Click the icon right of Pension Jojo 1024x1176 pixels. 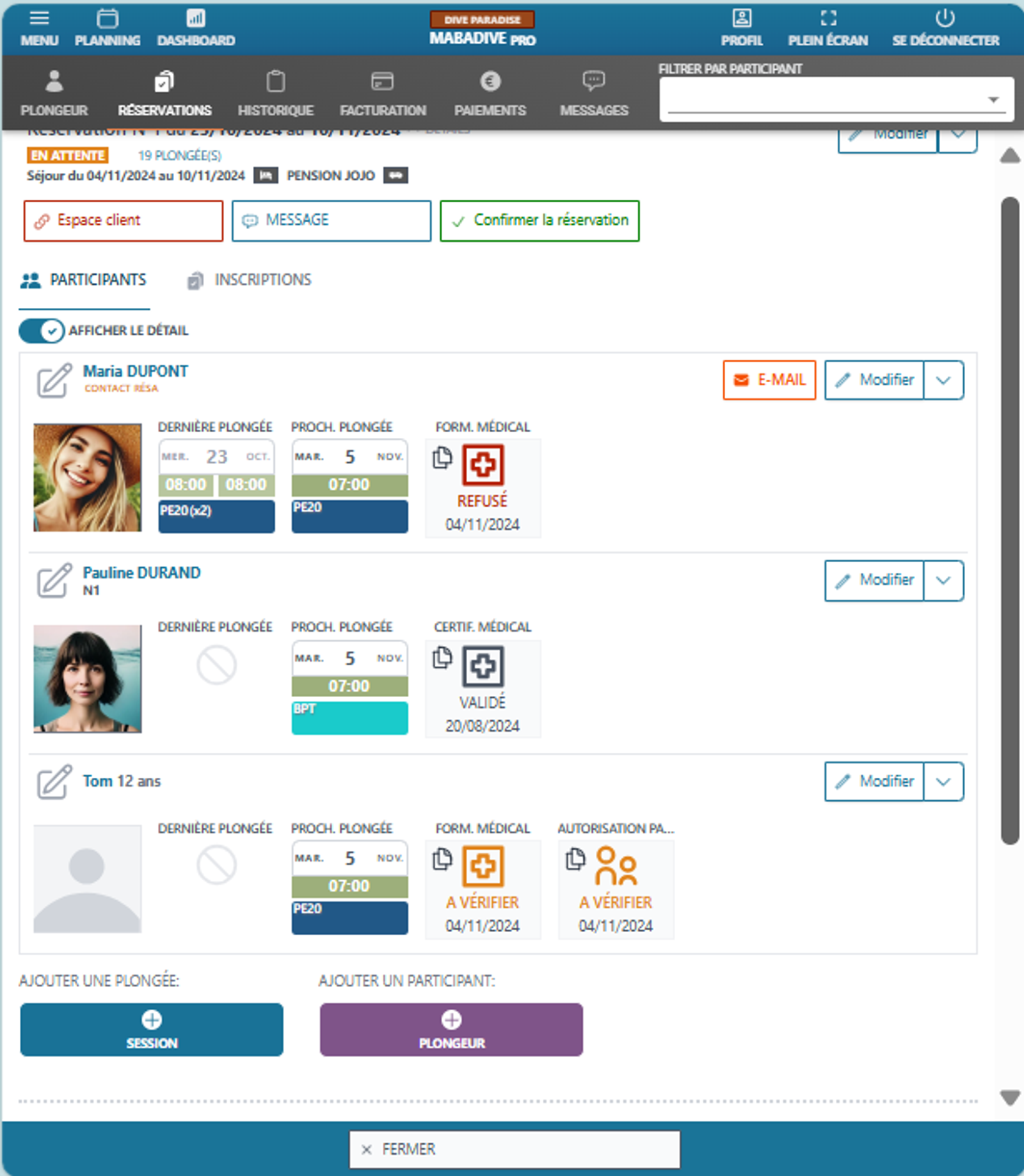click(x=396, y=175)
